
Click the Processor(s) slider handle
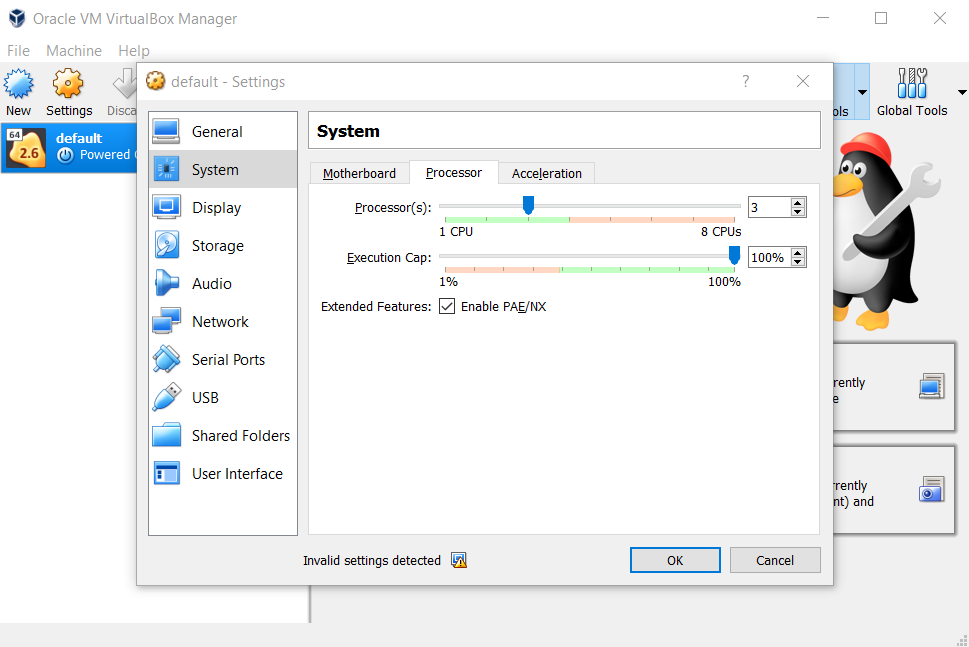[x=528, y=205]
